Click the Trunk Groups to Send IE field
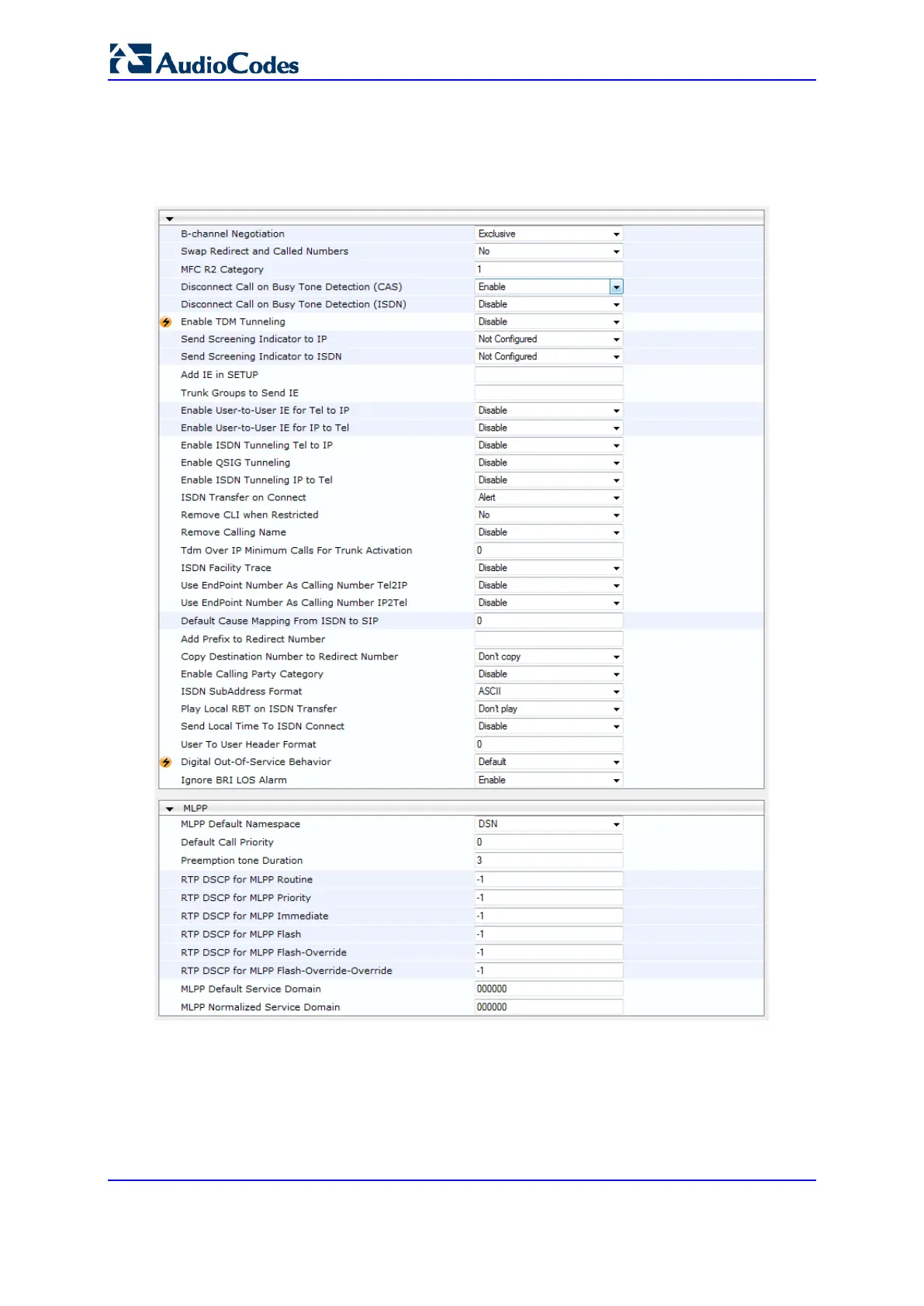Viewport: 924px width, 1306px height. click(549, 393)
